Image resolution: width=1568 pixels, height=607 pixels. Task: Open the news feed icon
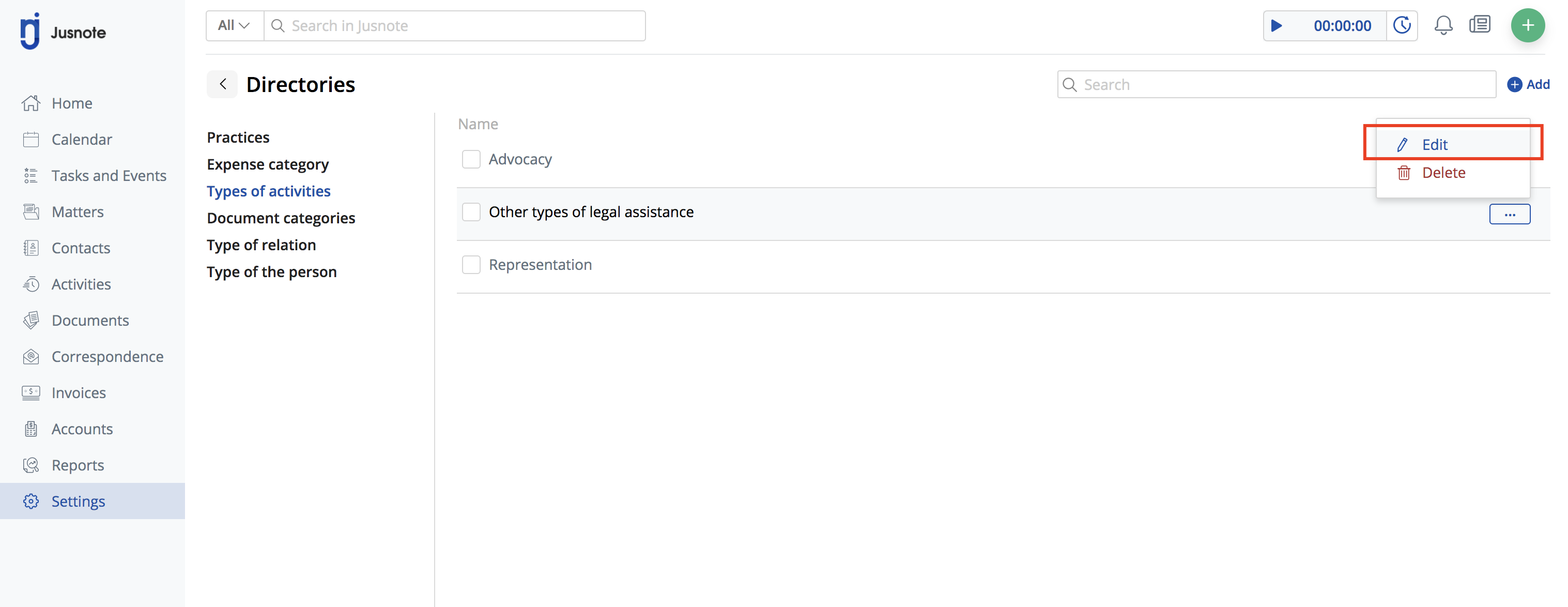click(x=1480, y=25)
